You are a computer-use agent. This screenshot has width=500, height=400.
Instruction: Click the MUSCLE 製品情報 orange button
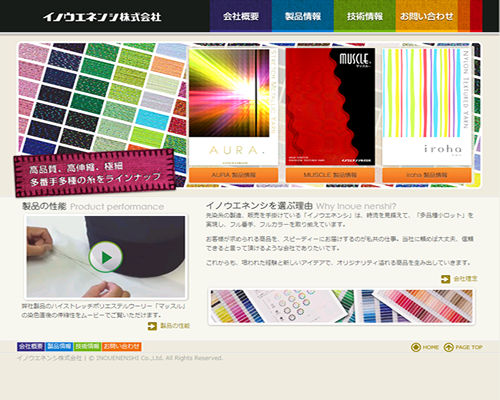tap(330, 175)
